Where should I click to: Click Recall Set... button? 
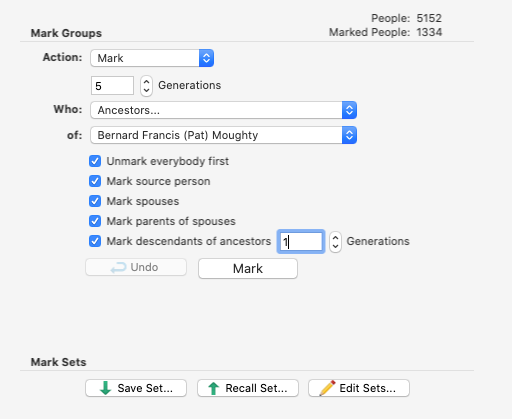click(x=248, y=388)
